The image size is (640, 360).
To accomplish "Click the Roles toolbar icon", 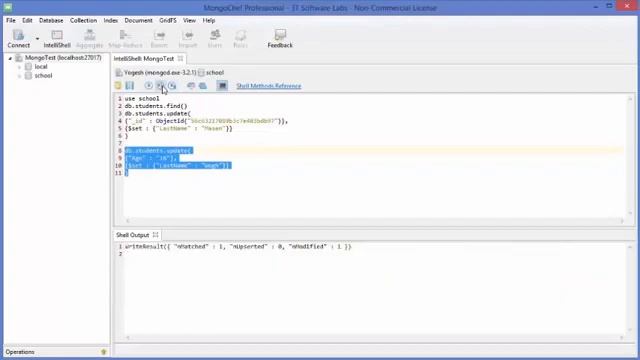I will (x=240, y=39).
